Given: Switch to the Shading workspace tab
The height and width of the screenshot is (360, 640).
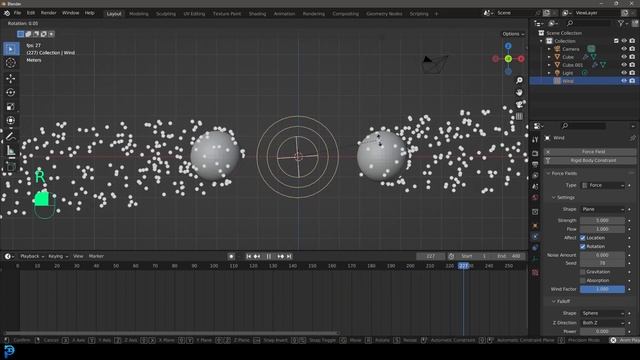Looking at the screenshot, I should 257,14.
